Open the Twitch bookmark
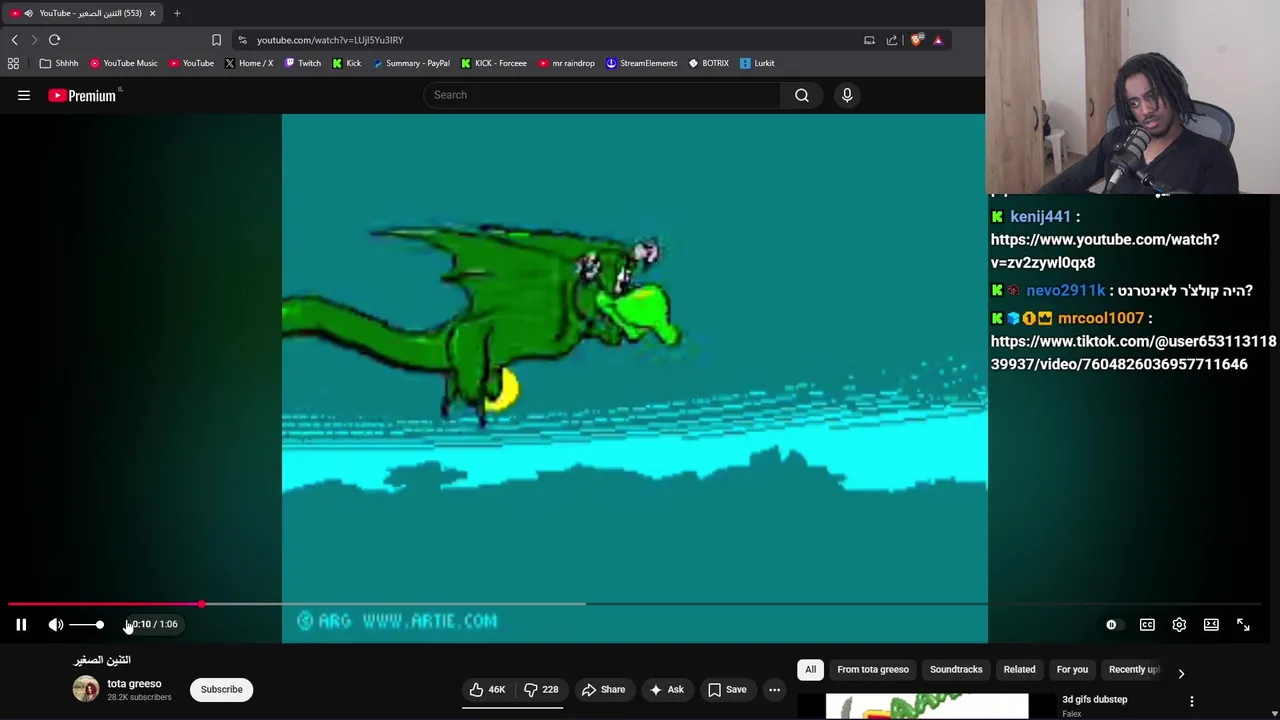 pos(303,63)
